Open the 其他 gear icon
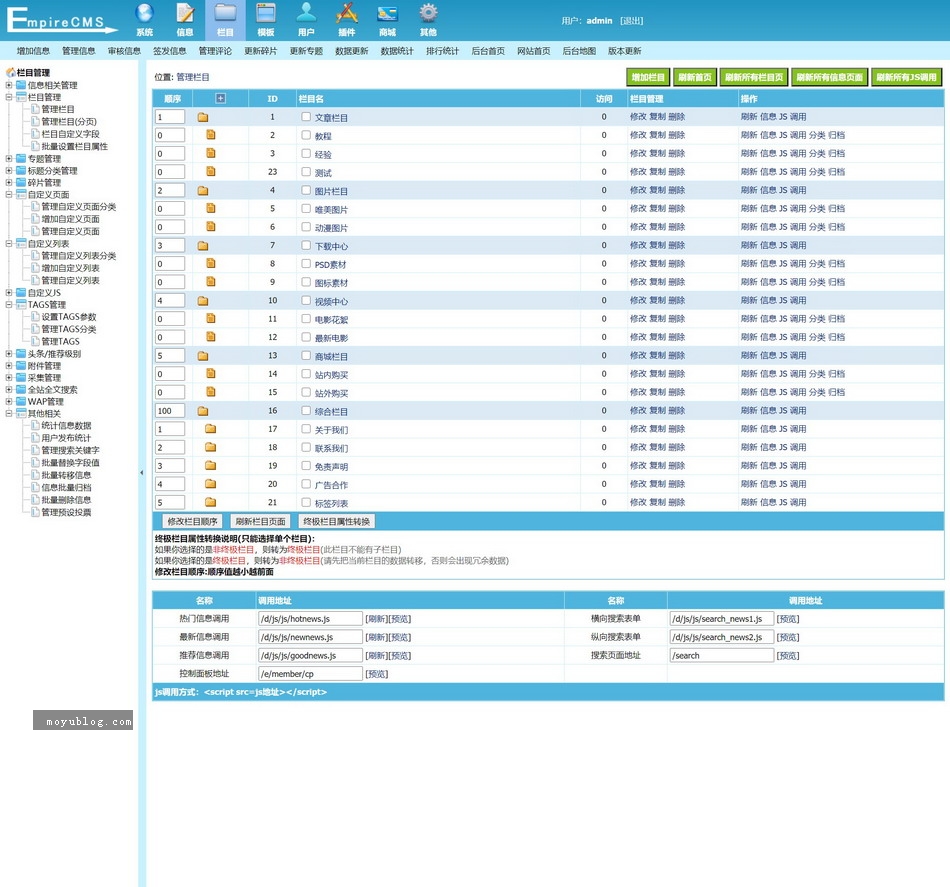950x887 pixels. [x=428, y=20]
